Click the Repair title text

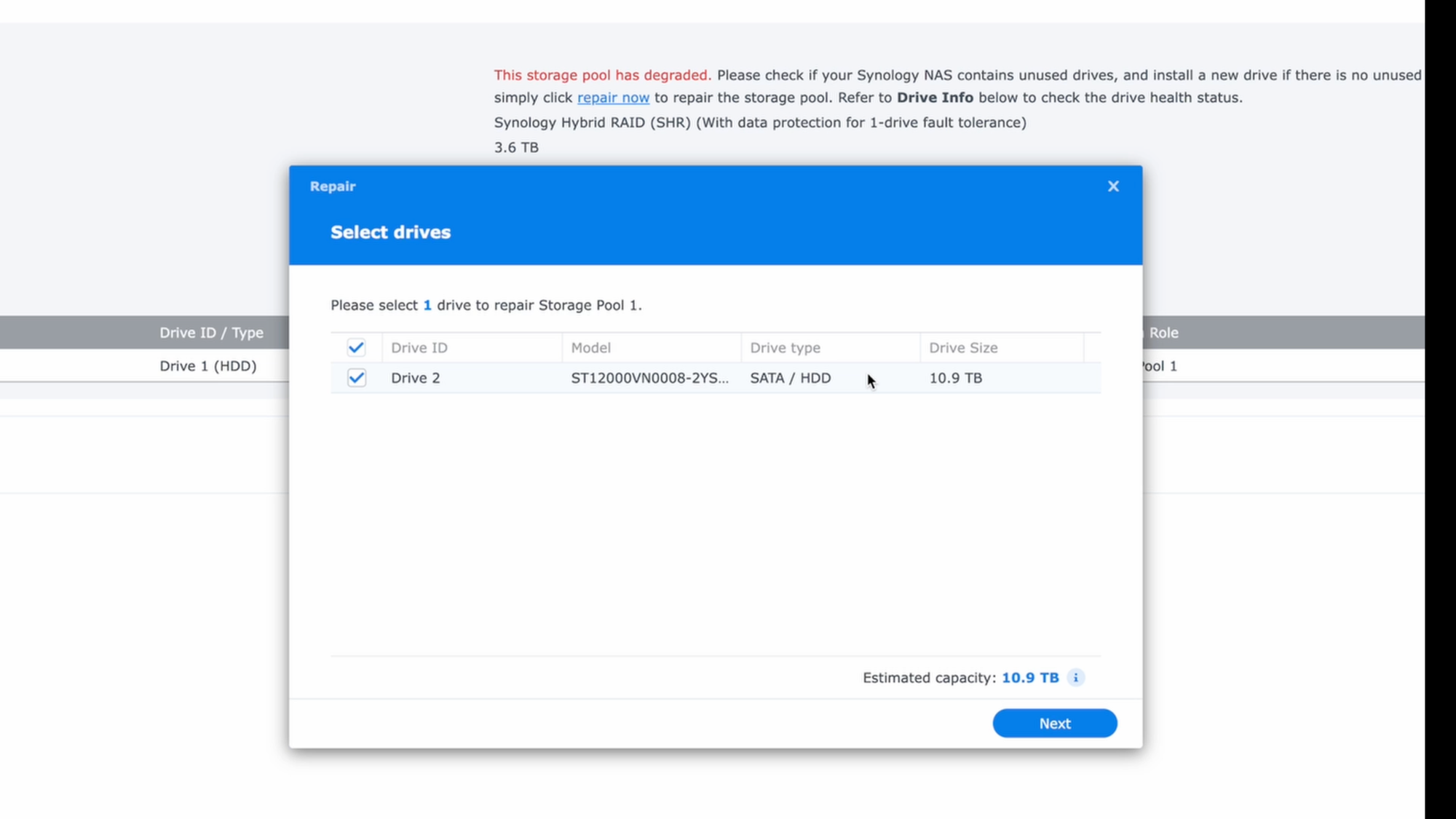click(333, 186)
